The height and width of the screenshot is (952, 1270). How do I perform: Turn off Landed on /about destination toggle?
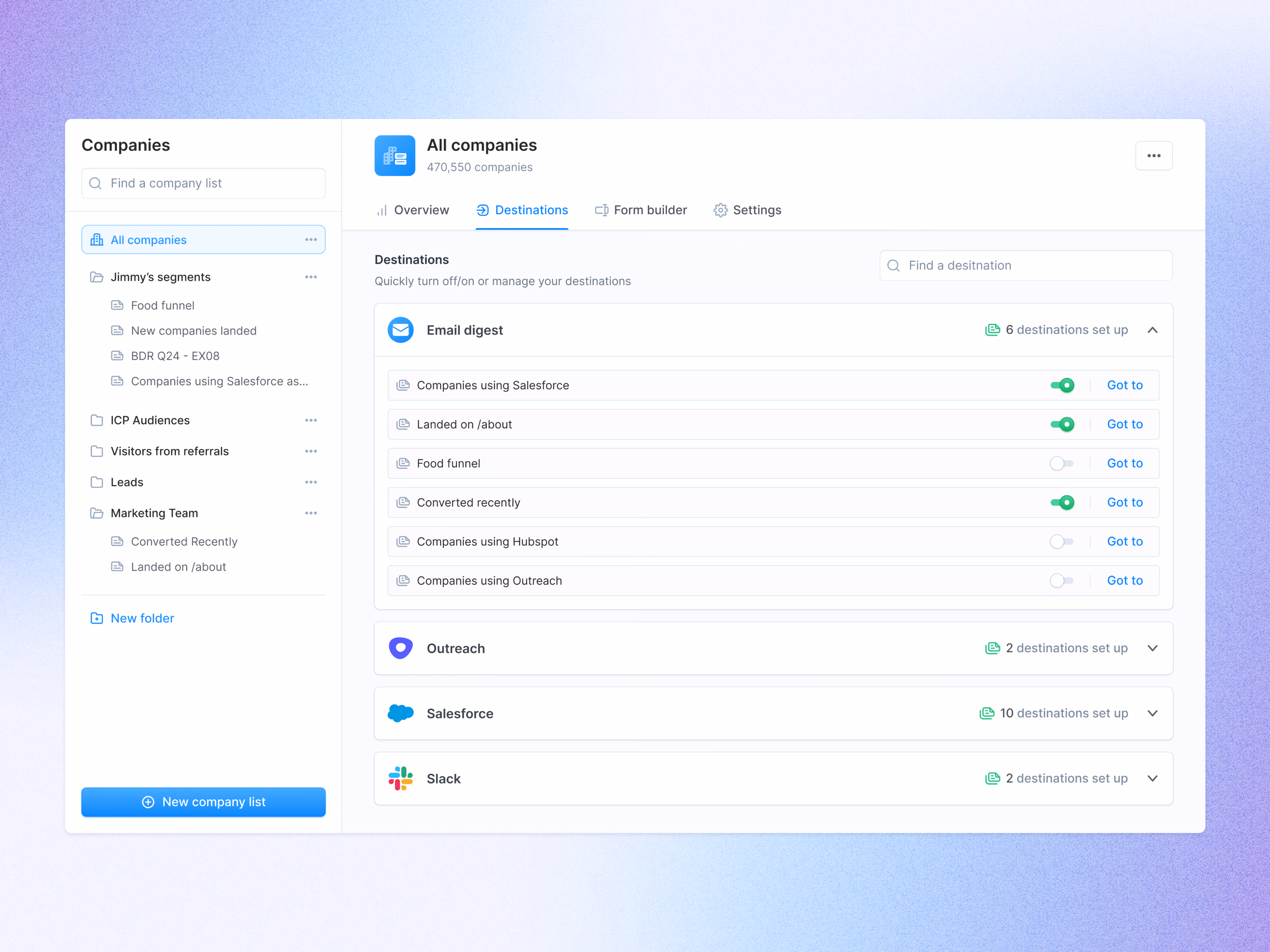1062,424
